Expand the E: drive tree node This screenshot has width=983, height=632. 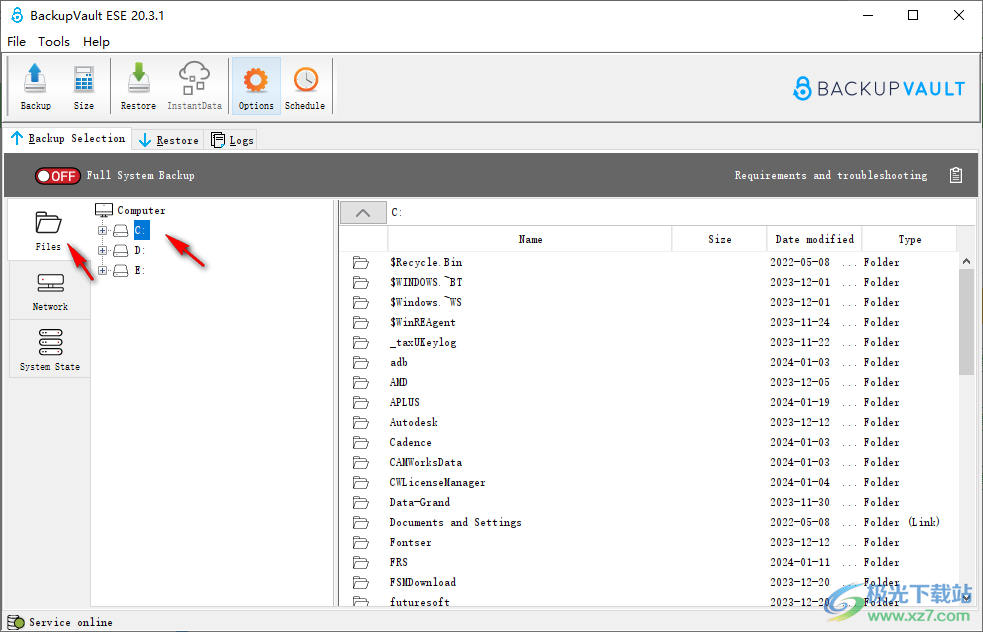(102, 271)
